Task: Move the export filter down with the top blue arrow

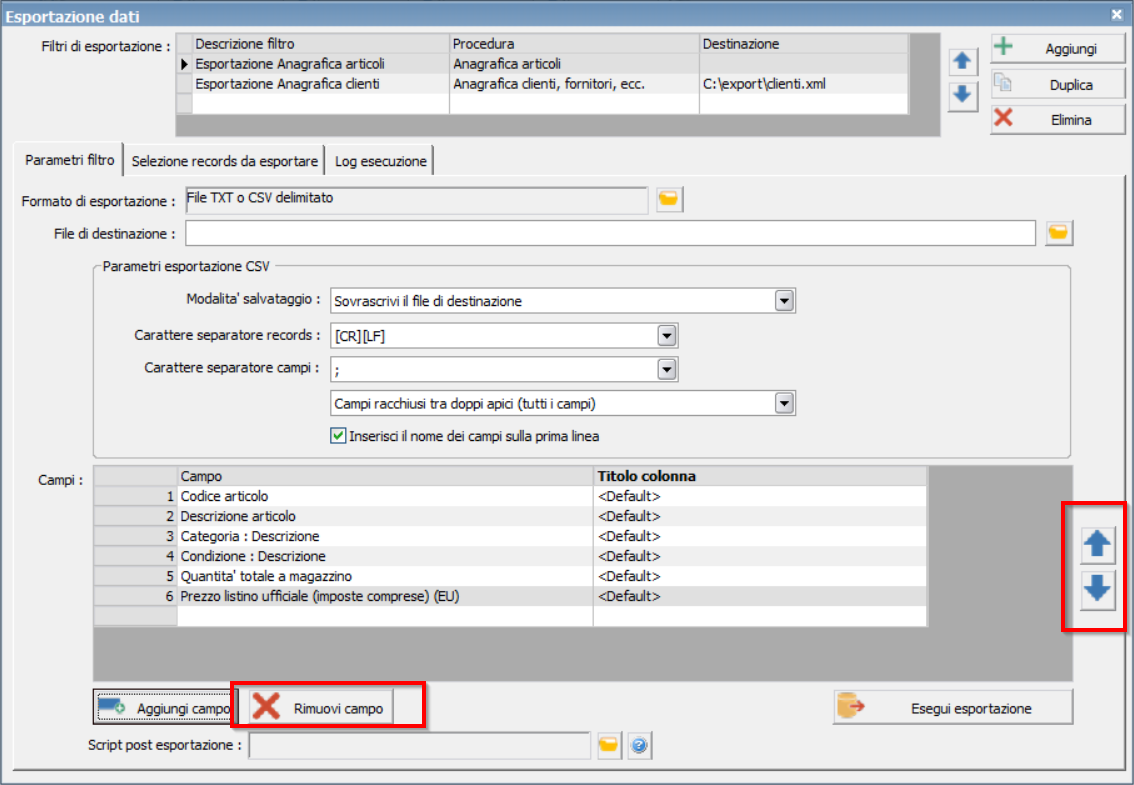Action: point(962,95)
